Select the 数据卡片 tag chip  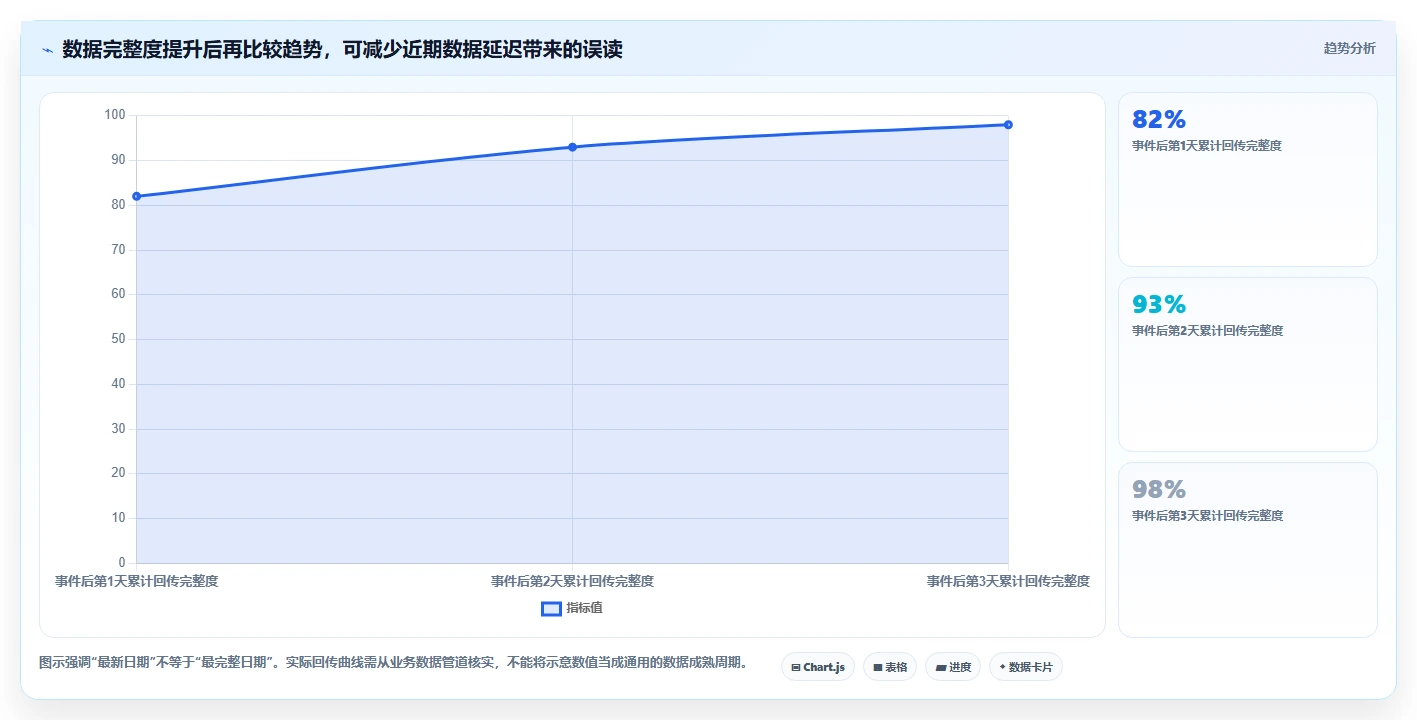1025,667
